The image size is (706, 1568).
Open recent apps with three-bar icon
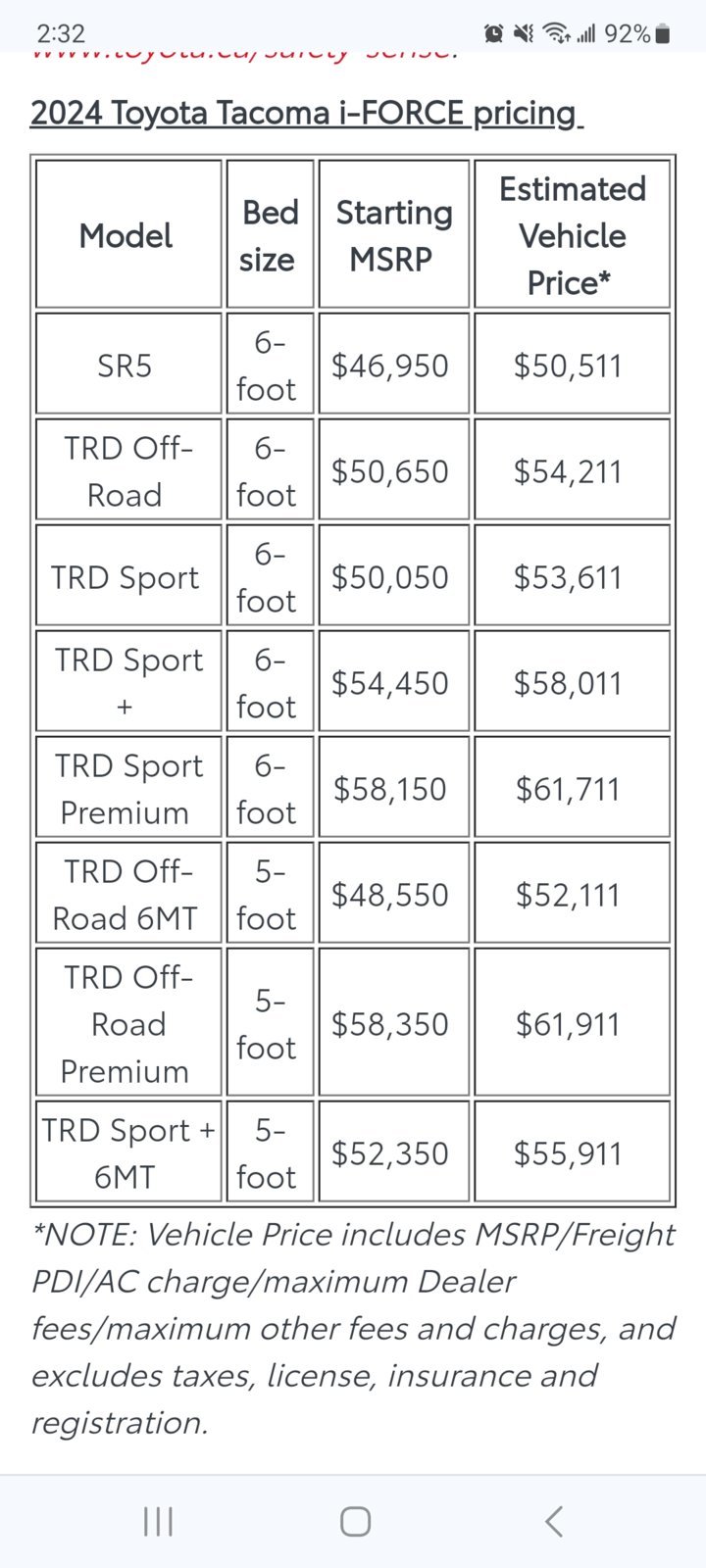[x=158, y=1522]
